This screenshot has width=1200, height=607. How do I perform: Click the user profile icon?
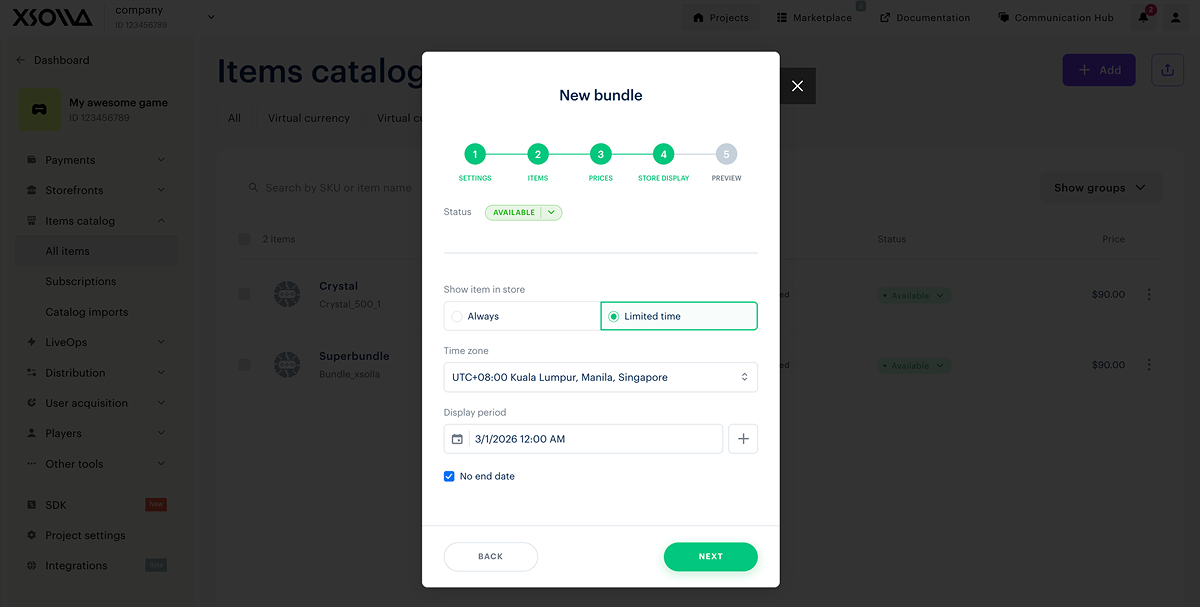[1176, 18]
